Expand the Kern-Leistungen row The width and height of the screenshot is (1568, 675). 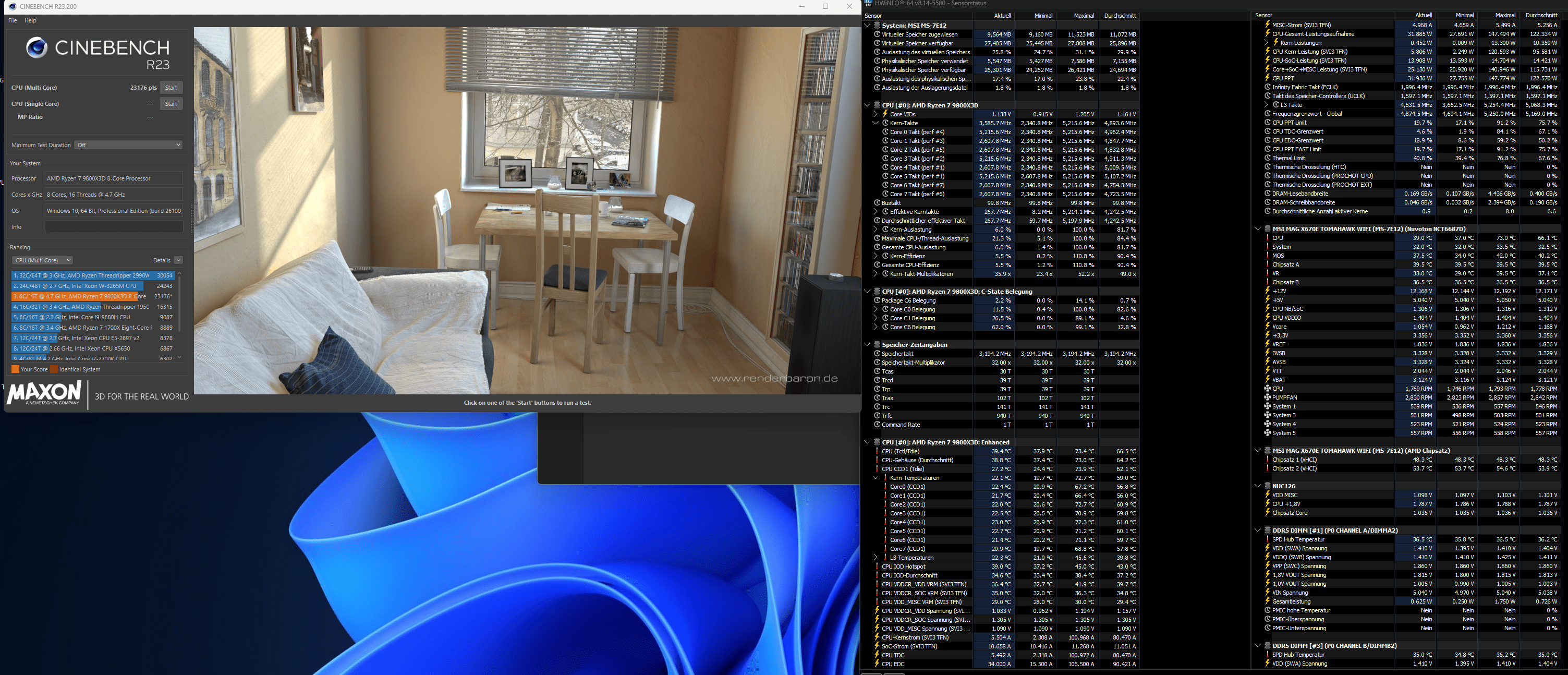coord(1266,43)
